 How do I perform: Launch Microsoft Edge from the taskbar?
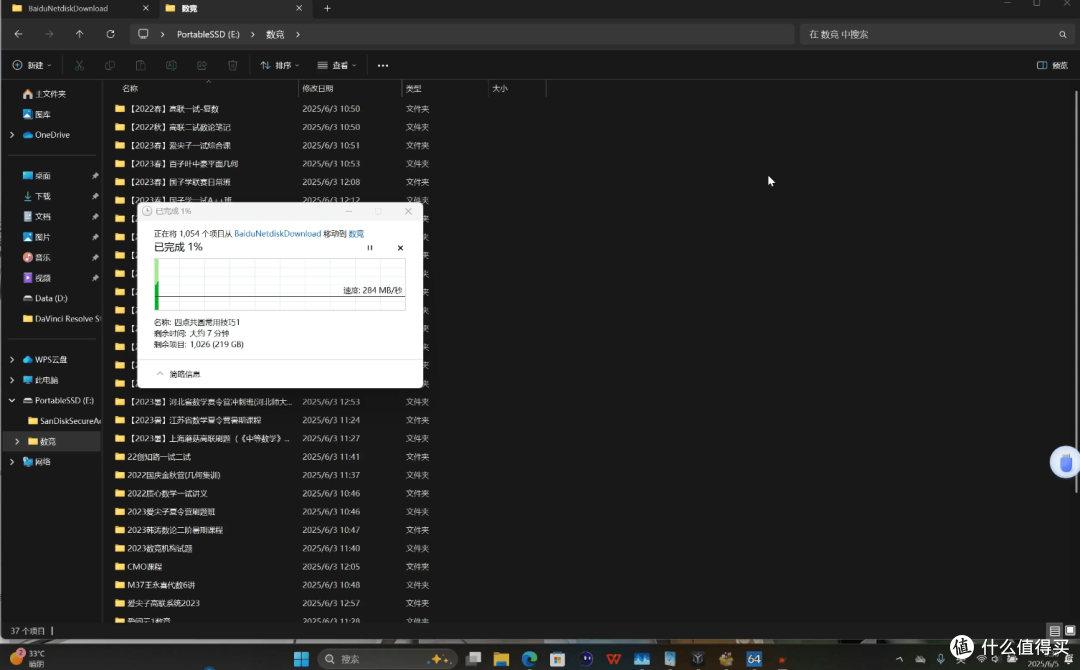tap(529, 659)
